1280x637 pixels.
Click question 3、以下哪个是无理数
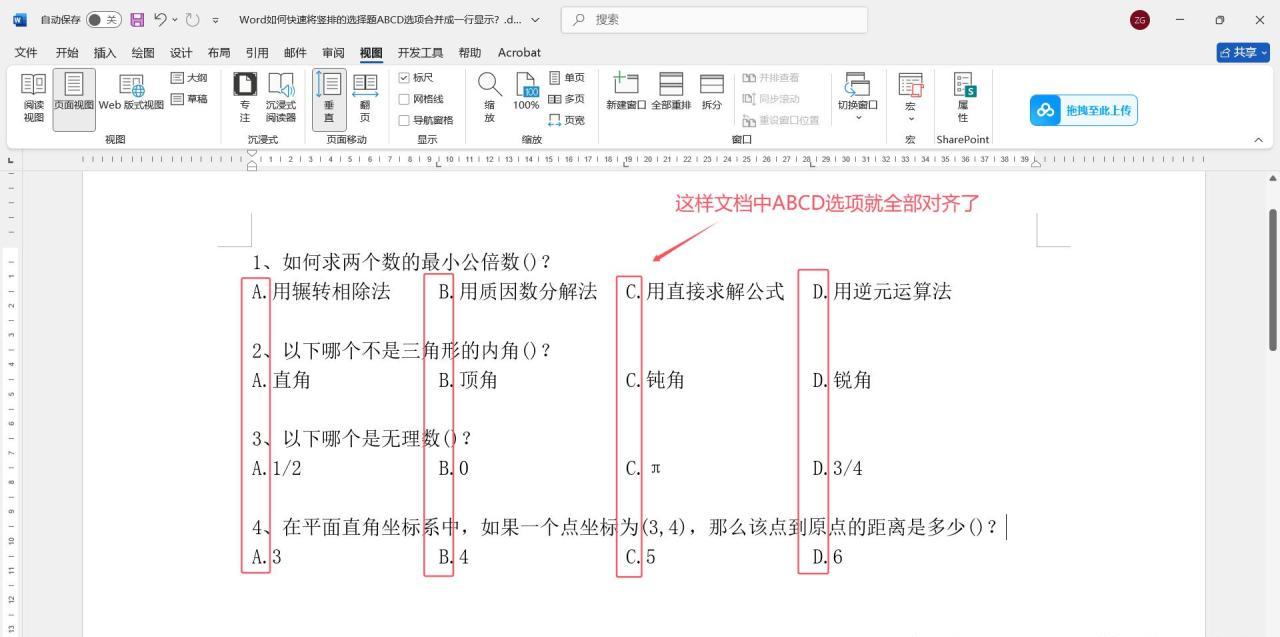362,439
